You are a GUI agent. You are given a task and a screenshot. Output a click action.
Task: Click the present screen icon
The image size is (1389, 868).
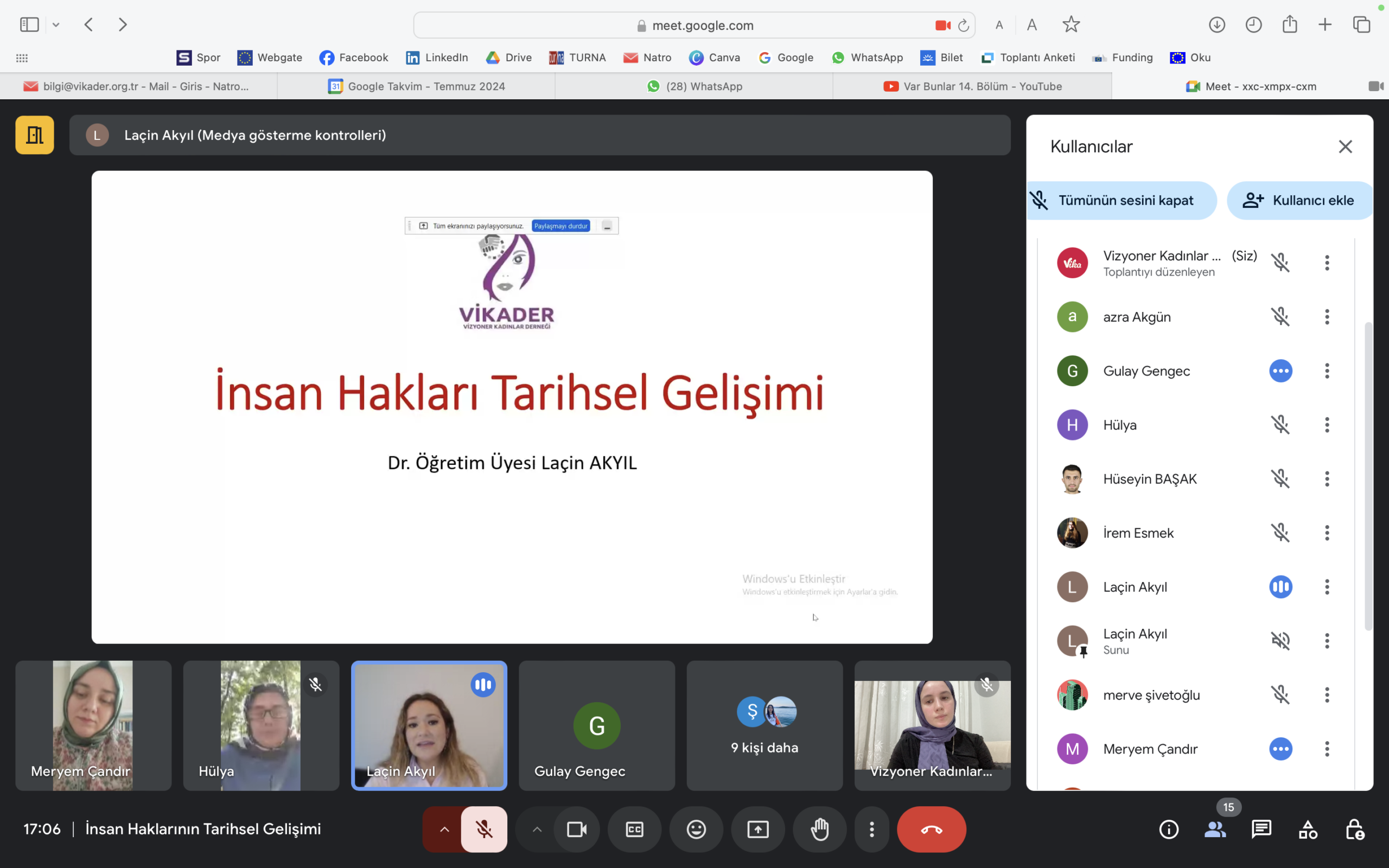[x=757, y=829]
